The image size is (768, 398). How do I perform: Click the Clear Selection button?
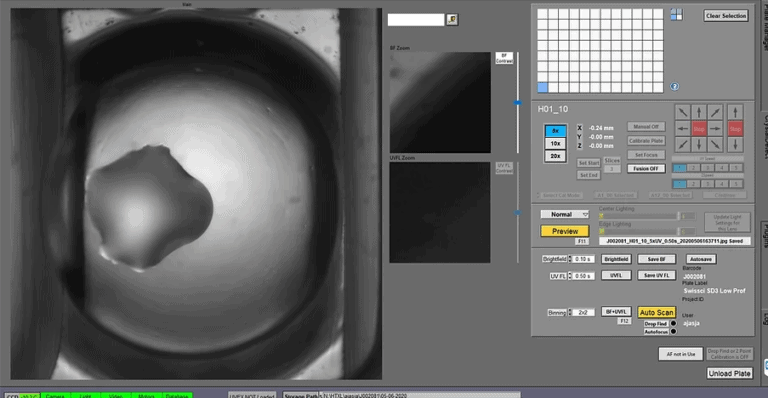pyautogui.click(x=726, y=16)
